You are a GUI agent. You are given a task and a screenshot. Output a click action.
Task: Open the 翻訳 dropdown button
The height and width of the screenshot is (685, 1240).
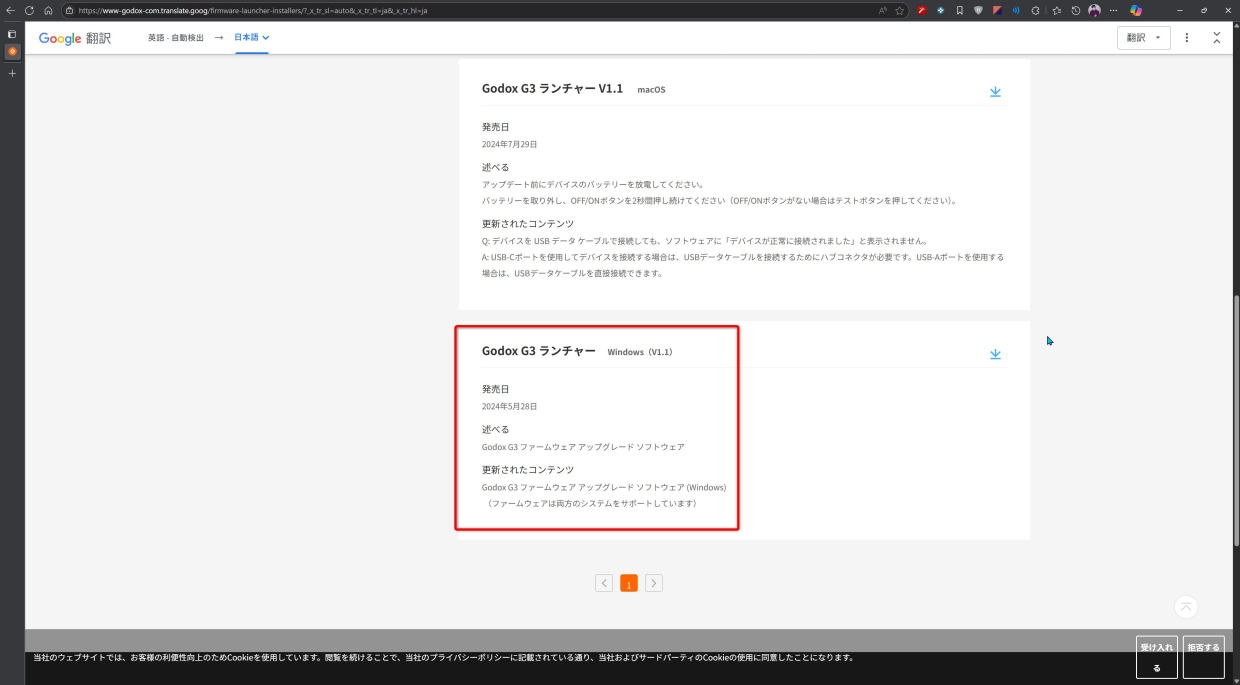tap(1143, 38)
